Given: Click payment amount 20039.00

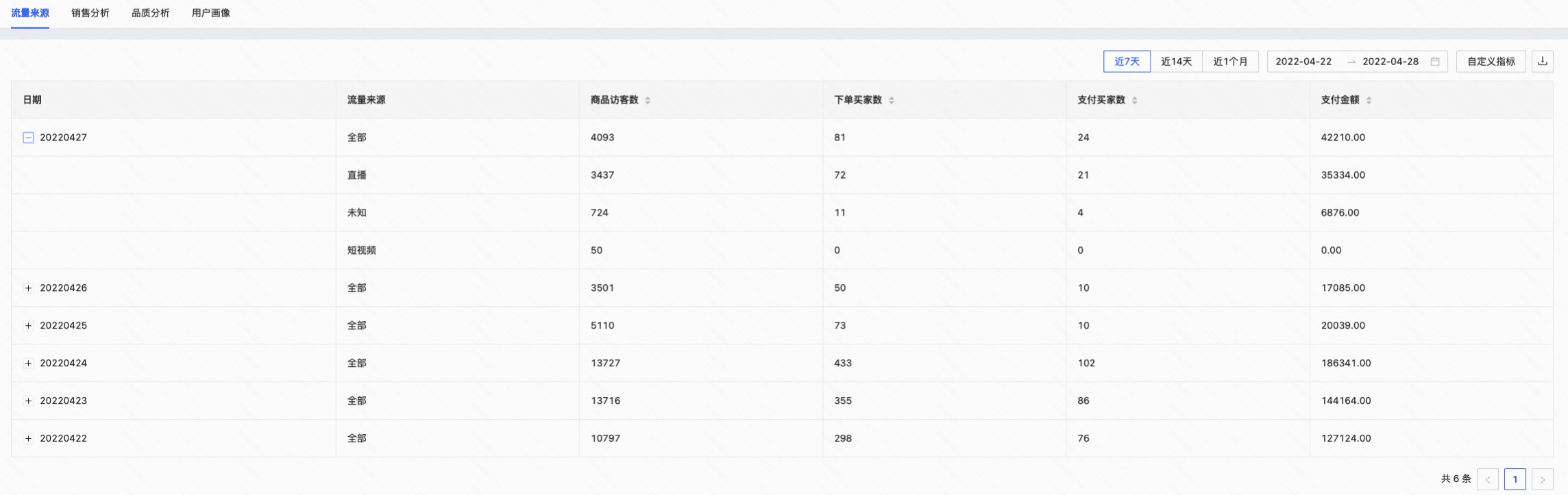Looking at the screenshot, I should 1343,326.
